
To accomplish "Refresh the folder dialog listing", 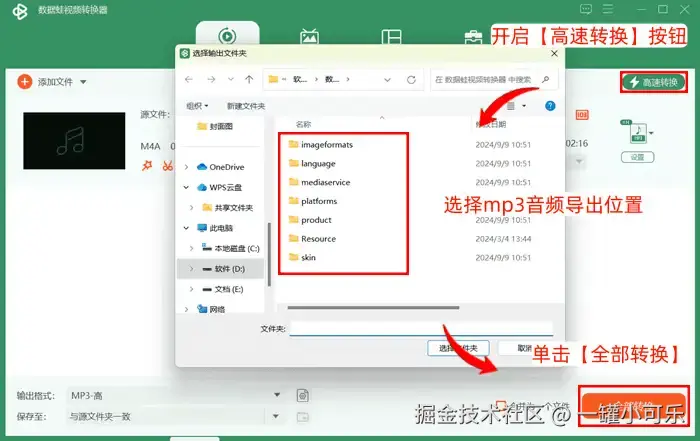I will pyautogui.click(x=411, y=79).
